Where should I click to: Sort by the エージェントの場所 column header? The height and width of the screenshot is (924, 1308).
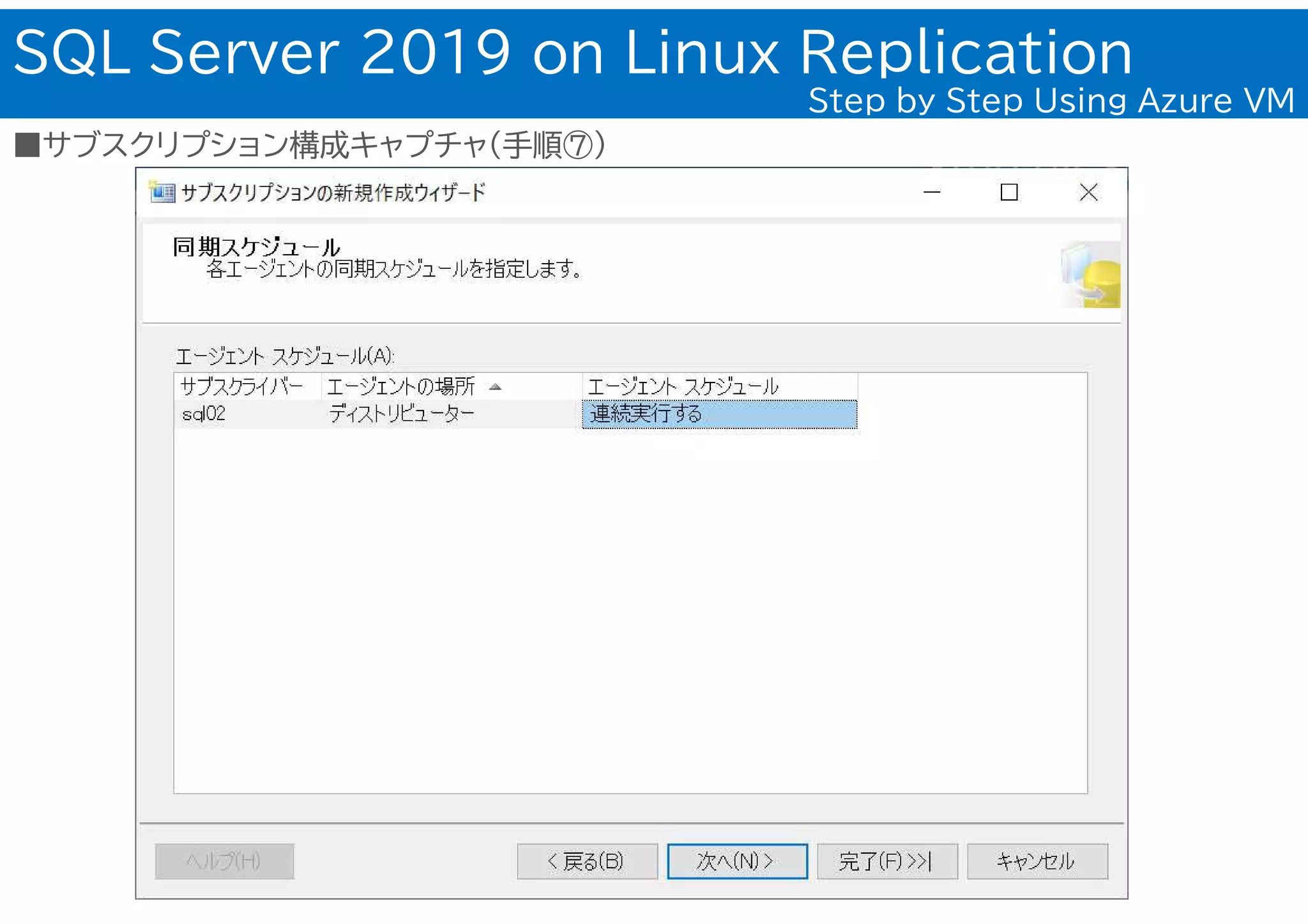(452, 386)
